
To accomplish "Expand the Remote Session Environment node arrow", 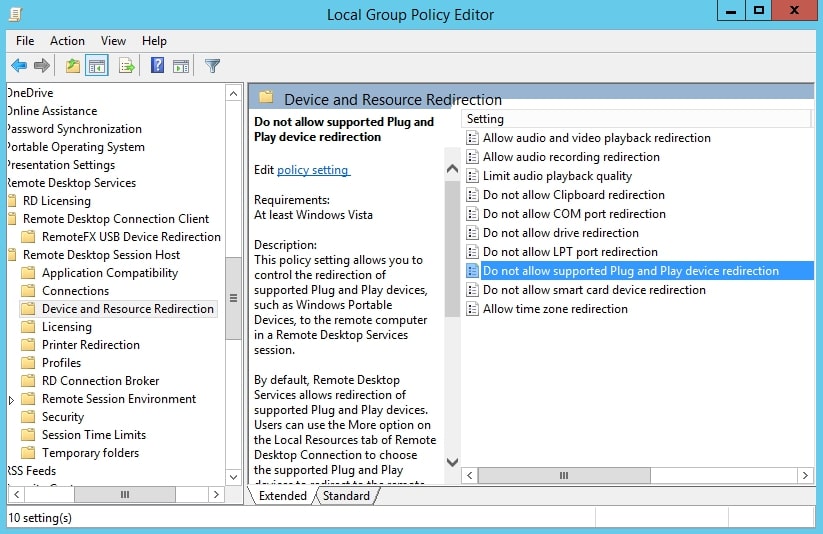I will point(12,399).
